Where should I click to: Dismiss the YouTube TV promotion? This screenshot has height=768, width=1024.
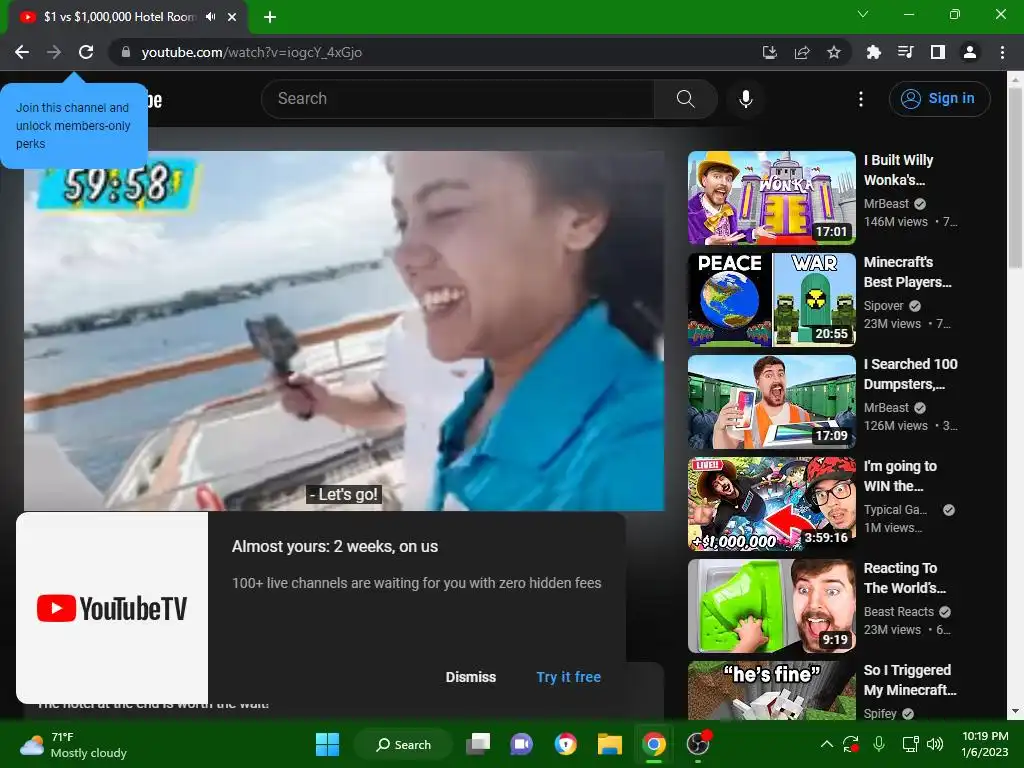(x=471, y=677)
